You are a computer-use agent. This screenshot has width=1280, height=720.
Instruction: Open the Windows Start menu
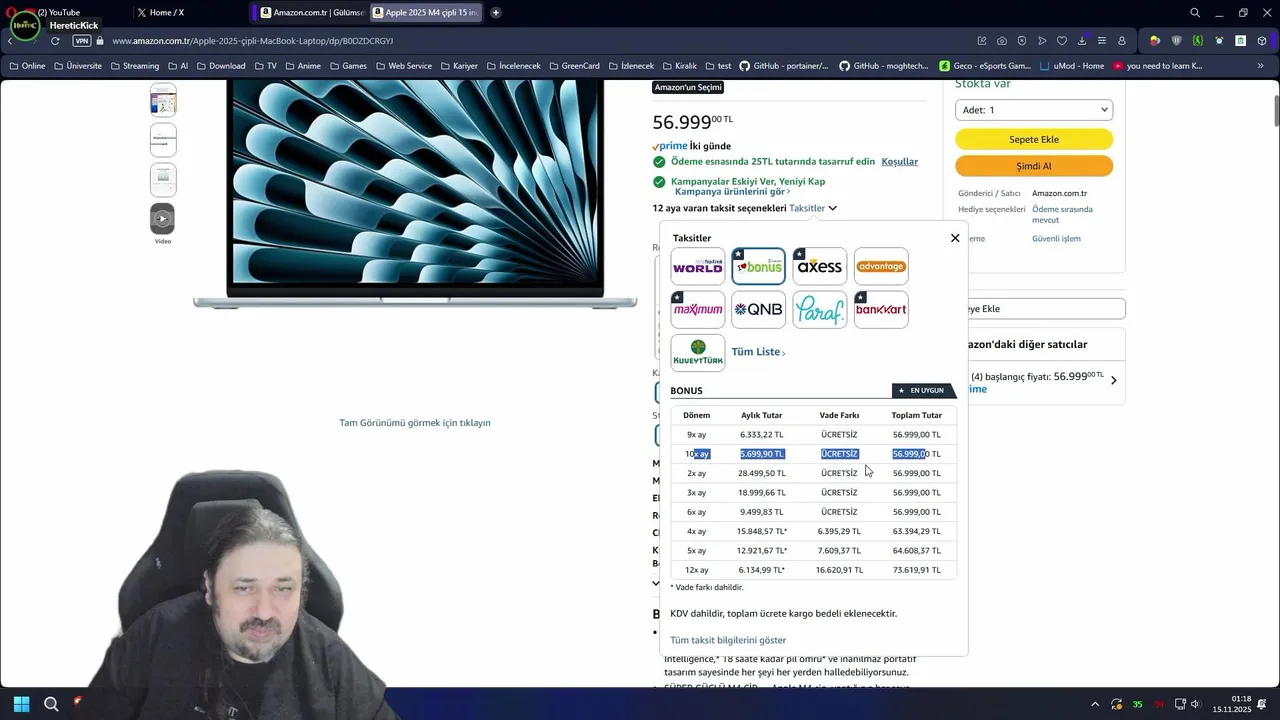click(21, 704)
